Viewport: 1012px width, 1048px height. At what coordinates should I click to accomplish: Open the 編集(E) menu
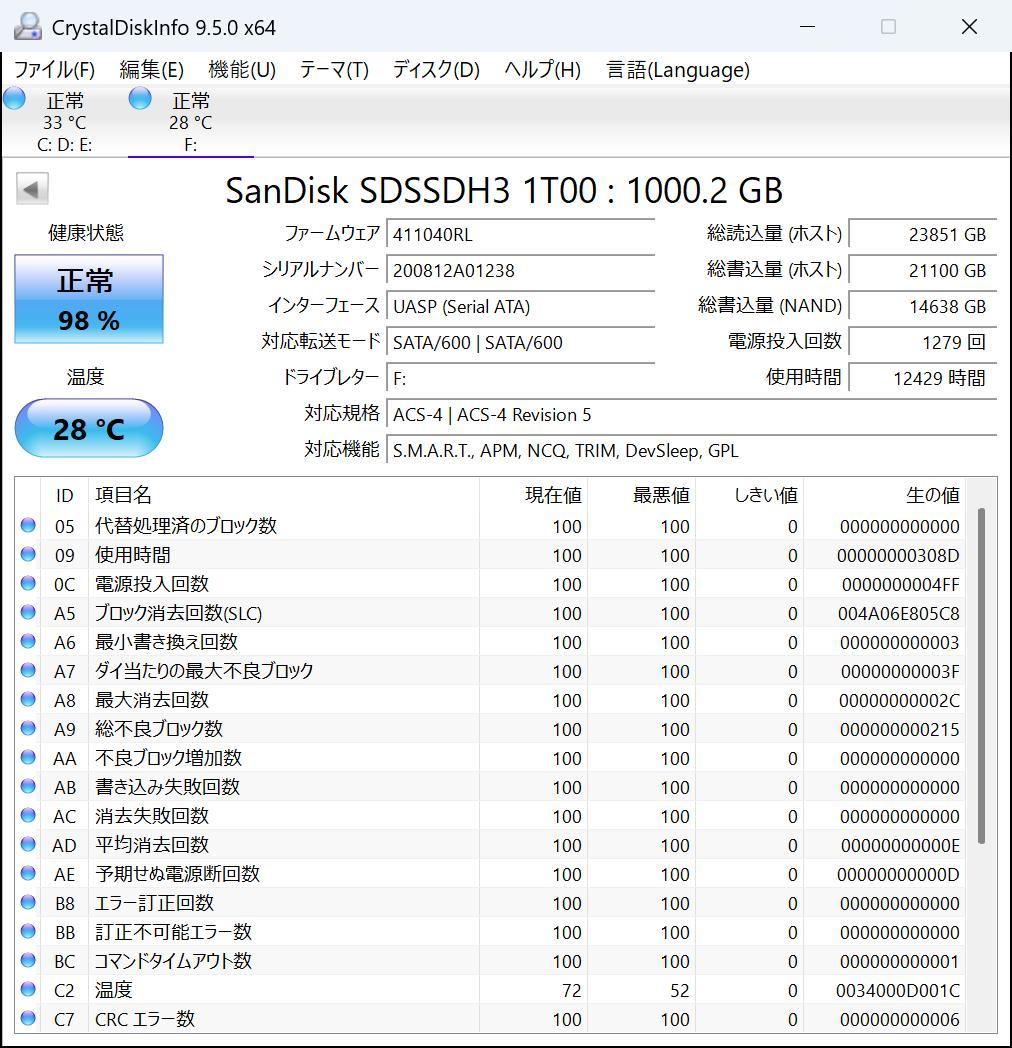click(x=152, y=70)
